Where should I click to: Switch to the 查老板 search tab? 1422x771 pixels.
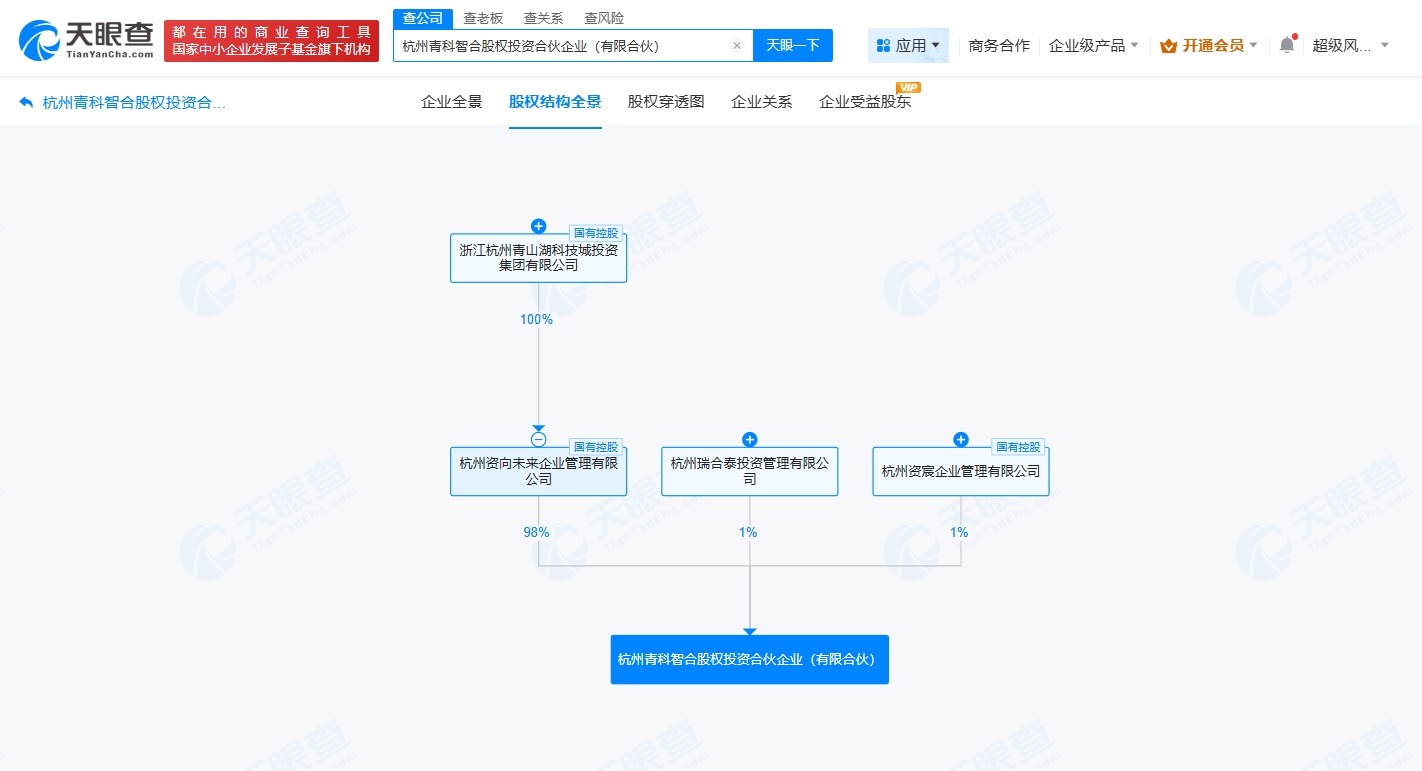[483, 17]
